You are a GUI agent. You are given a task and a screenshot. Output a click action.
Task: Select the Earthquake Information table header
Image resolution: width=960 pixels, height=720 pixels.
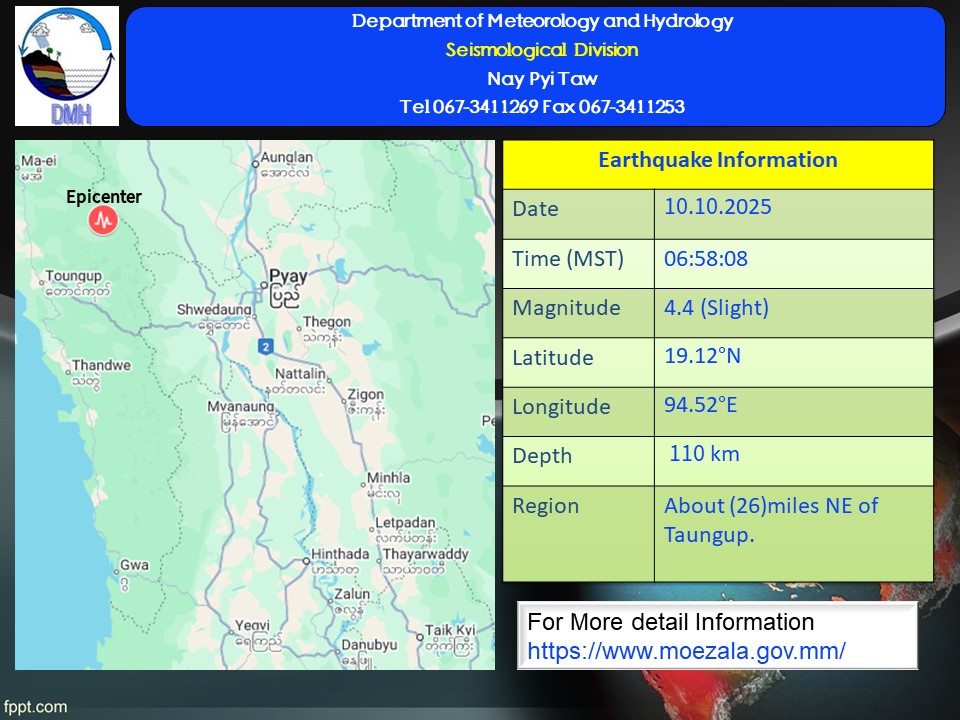(717, 160)
